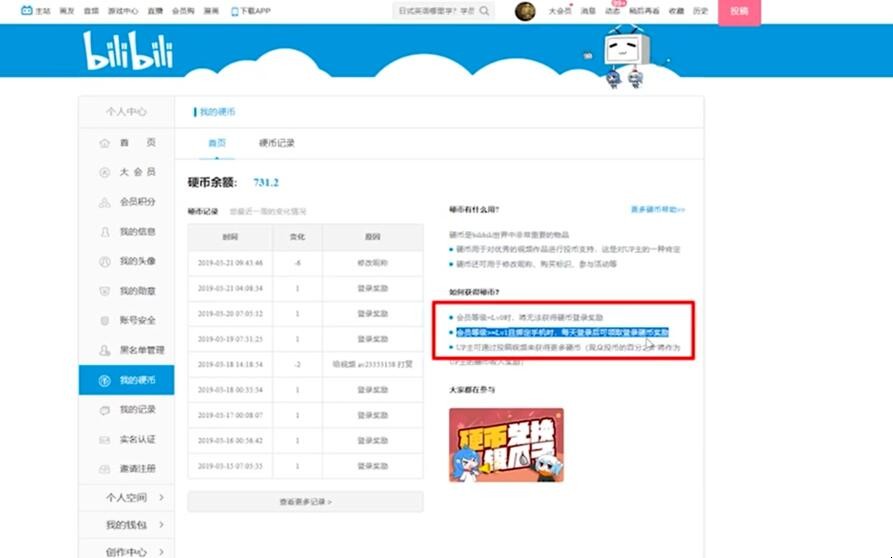Open the 更多硬币帮助 link
The width and height of the screenshot is (893, 558).
[x=657, y=210]
